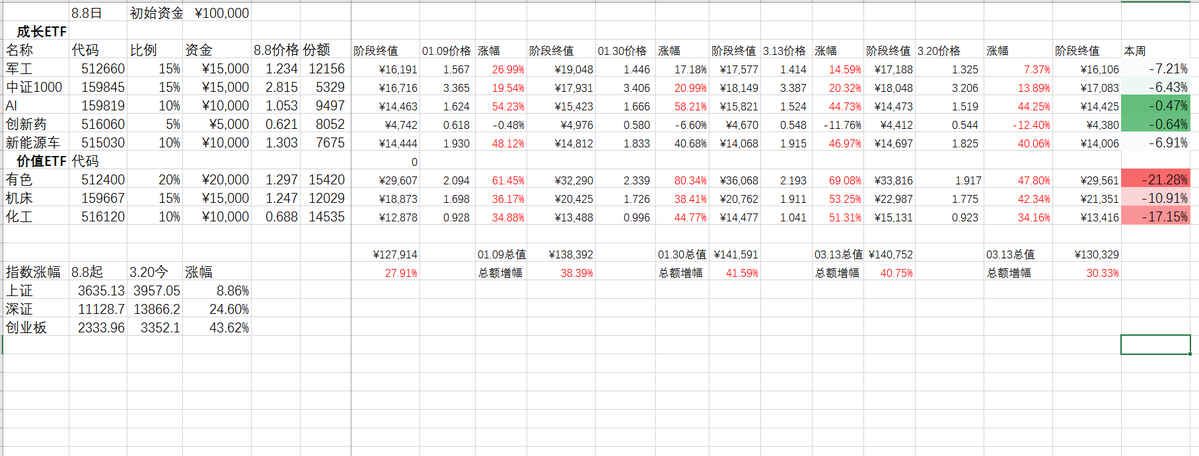Click the 0.688 price cell
Viewport: 1199px width, 456px height.
277,216
